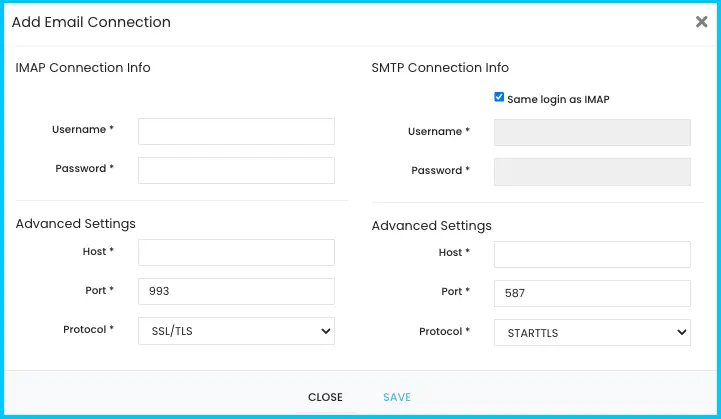Focus the IMAP Password field

point(236,171)
